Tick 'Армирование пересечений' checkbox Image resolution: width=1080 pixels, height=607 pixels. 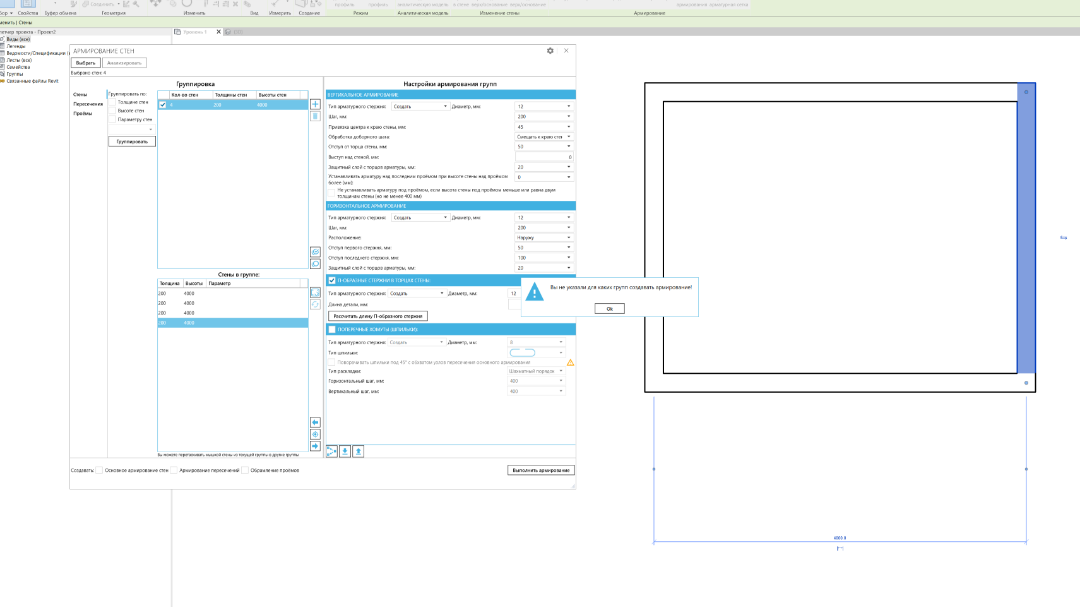click(x=174, y=471)
